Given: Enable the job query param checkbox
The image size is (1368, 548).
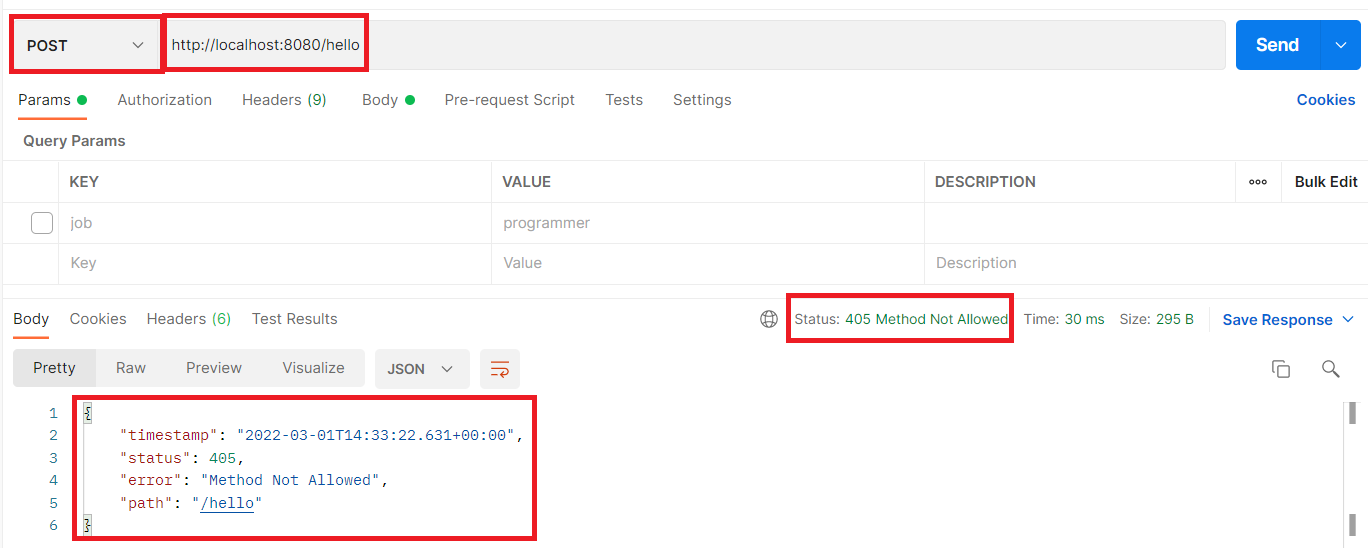Looking at the screenshot, I should pyautogui.click(x=42, y=223).
